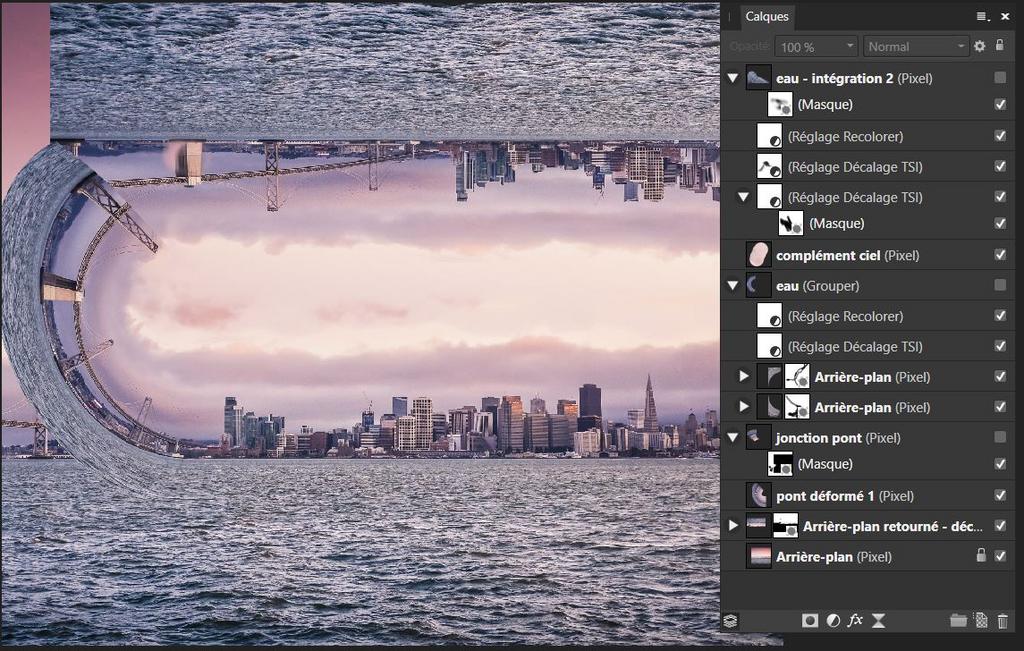Select the complément ciel layer thumbnail

click(758, 255)
